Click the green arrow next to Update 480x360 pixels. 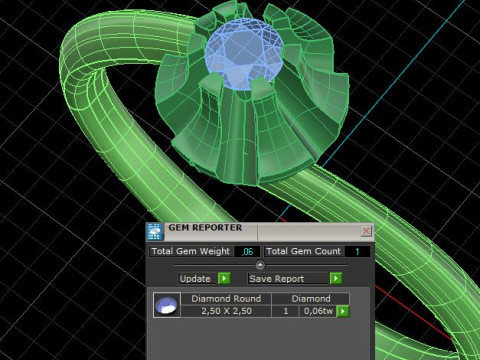point(224,278)
